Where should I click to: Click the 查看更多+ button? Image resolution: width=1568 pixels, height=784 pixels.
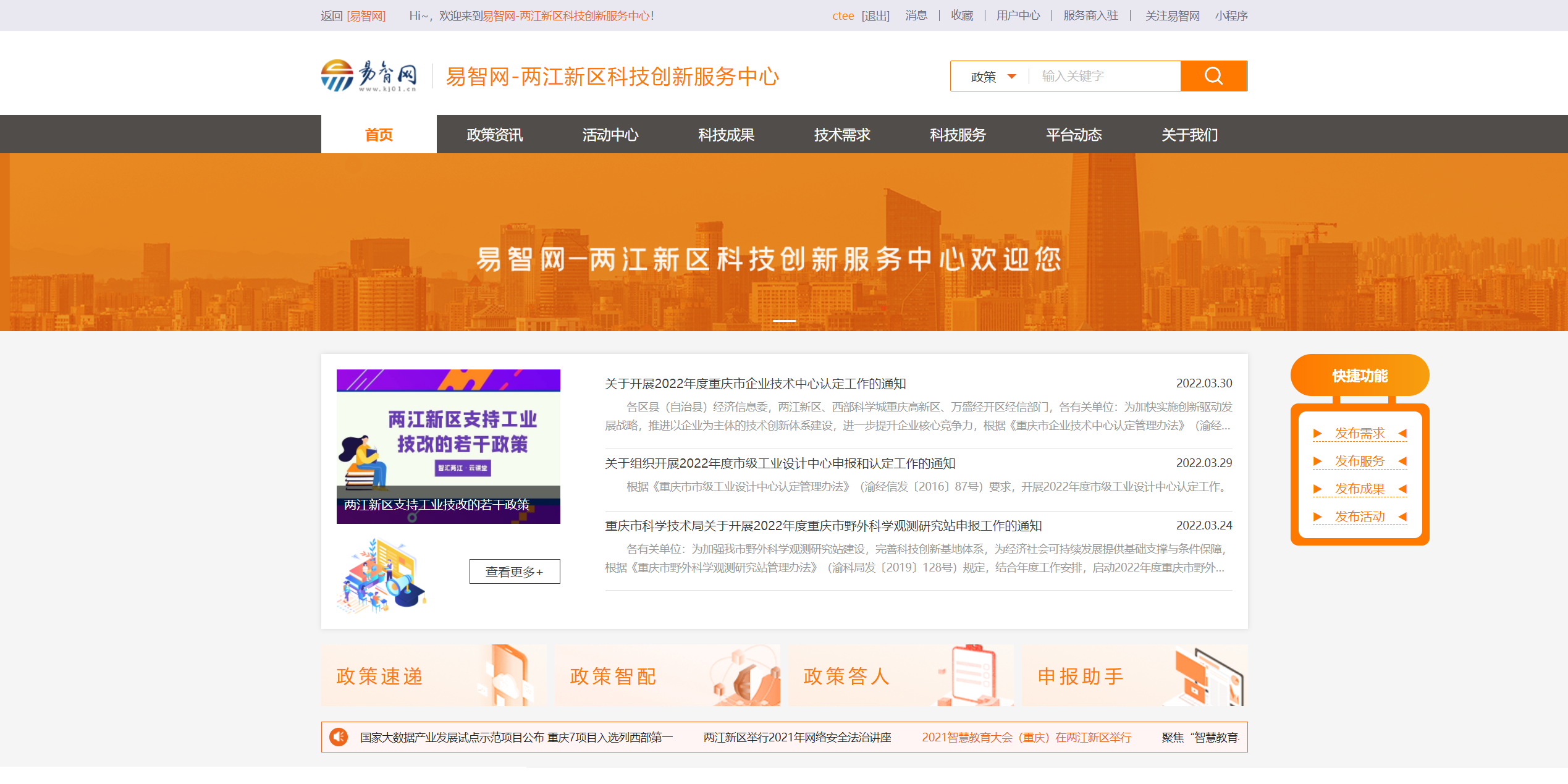515,571
